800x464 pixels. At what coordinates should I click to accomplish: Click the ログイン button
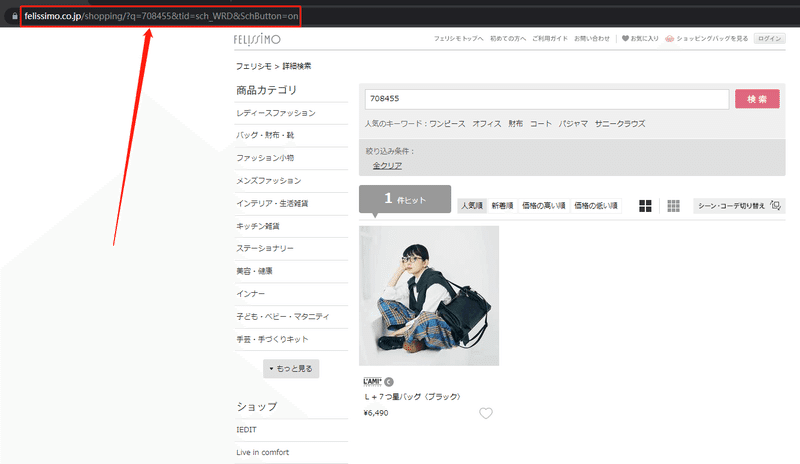click(769, 38)
